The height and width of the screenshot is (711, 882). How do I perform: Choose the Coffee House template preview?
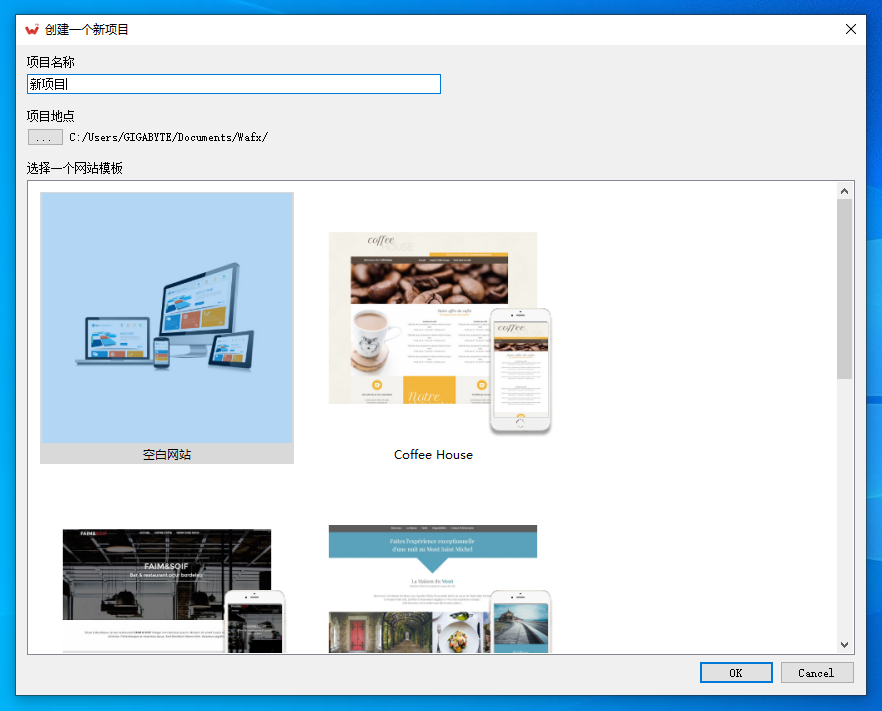(x=418, y=318)
